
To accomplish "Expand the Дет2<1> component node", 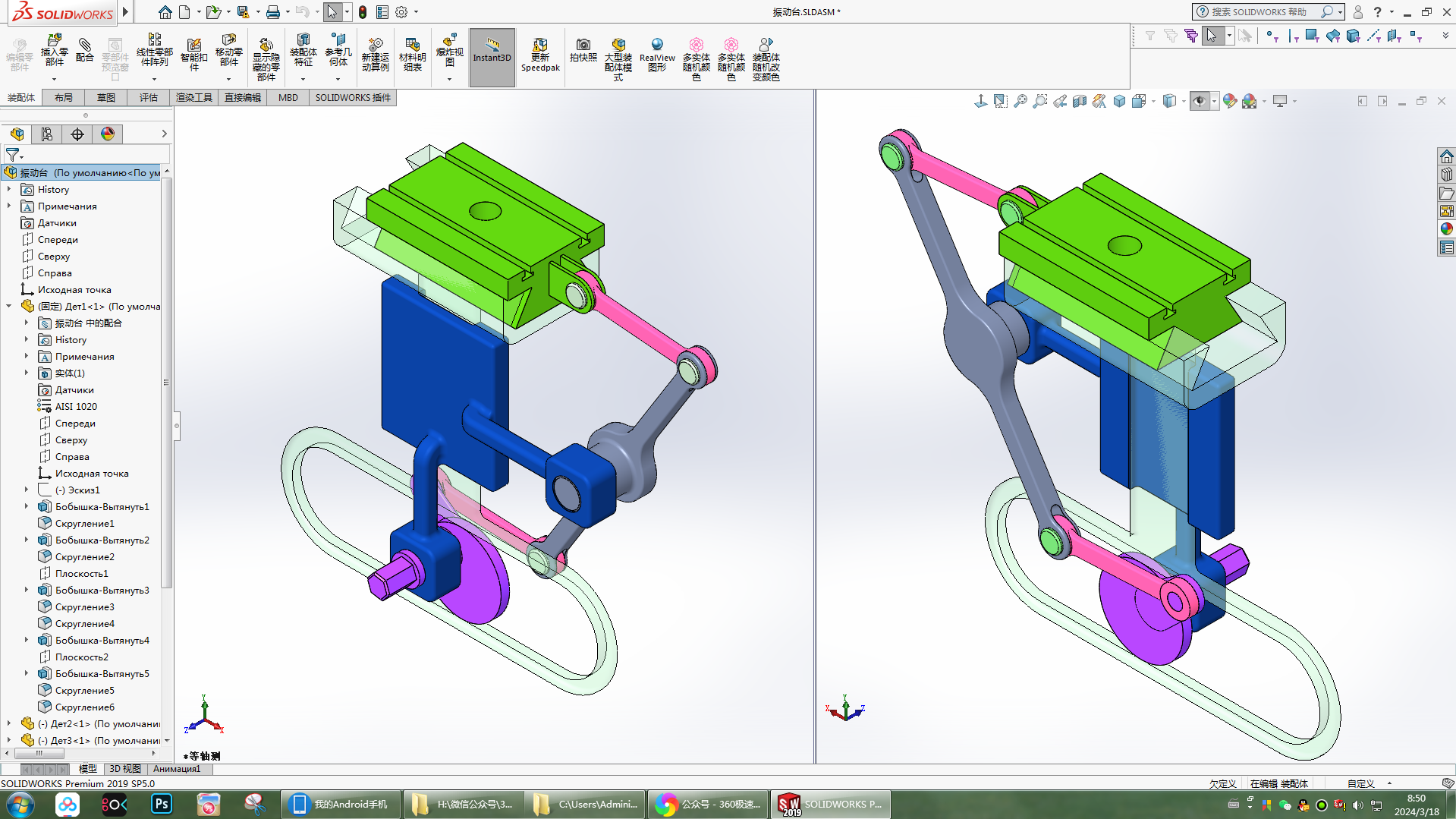I will [x=9, y=724].
